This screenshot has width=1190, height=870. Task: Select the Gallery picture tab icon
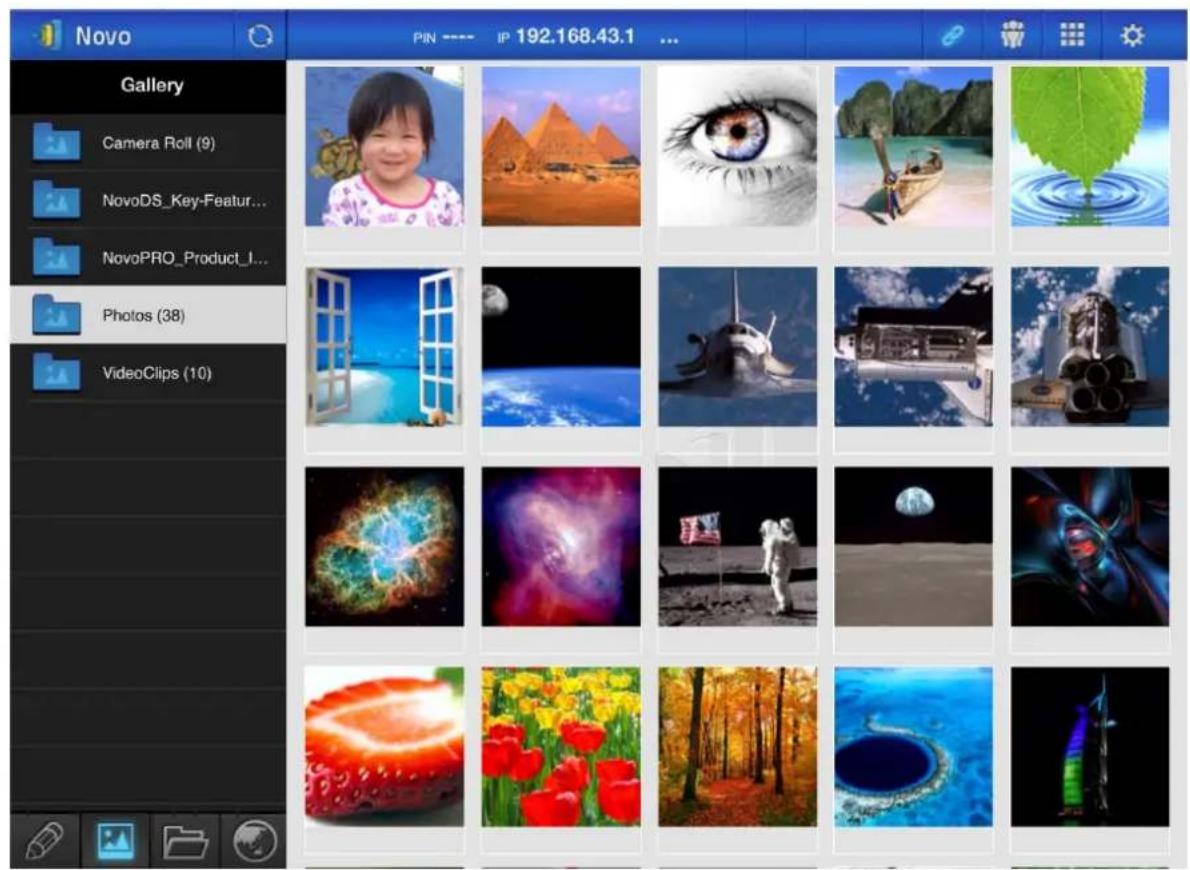(x=115, y=841)
